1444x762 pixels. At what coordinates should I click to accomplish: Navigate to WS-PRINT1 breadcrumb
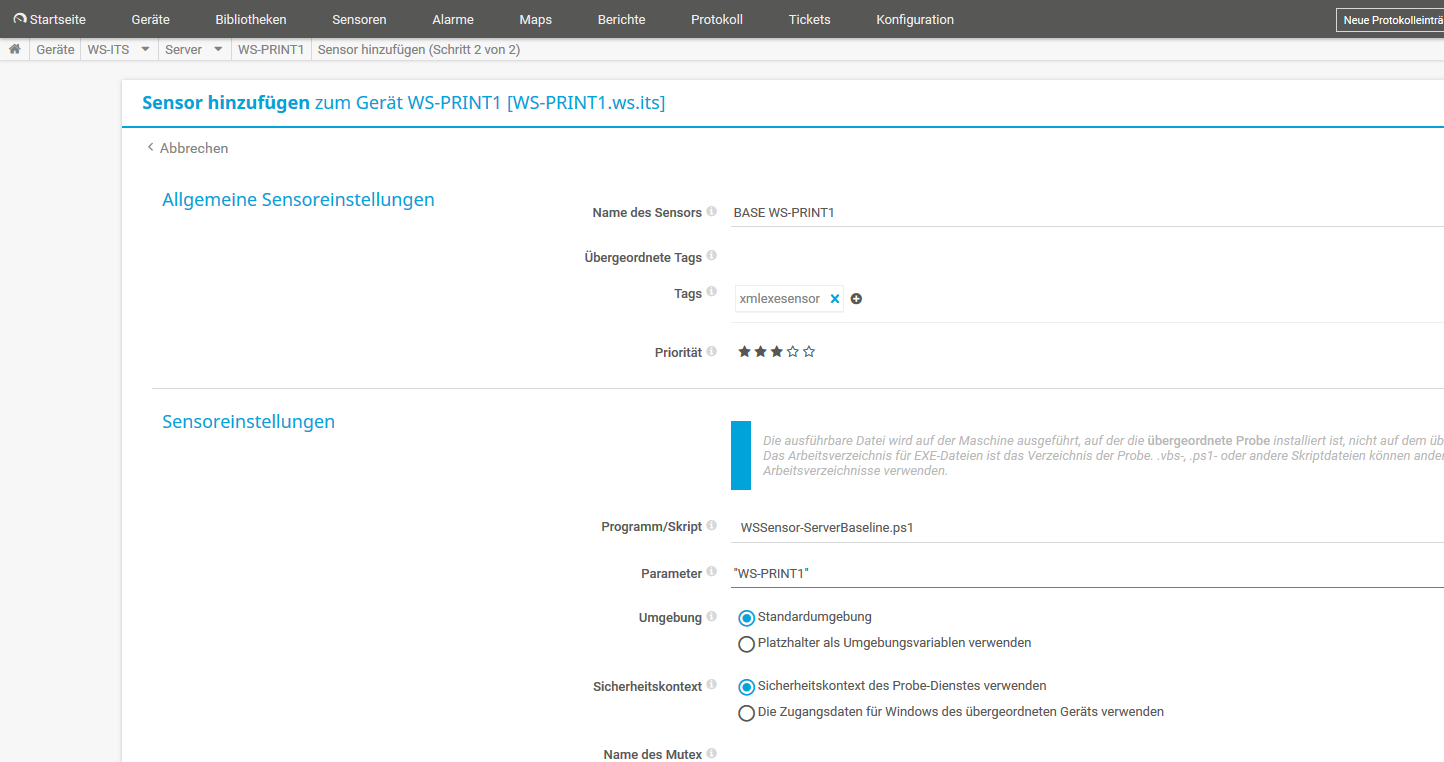pyautogui.click(x=271, y=49)
